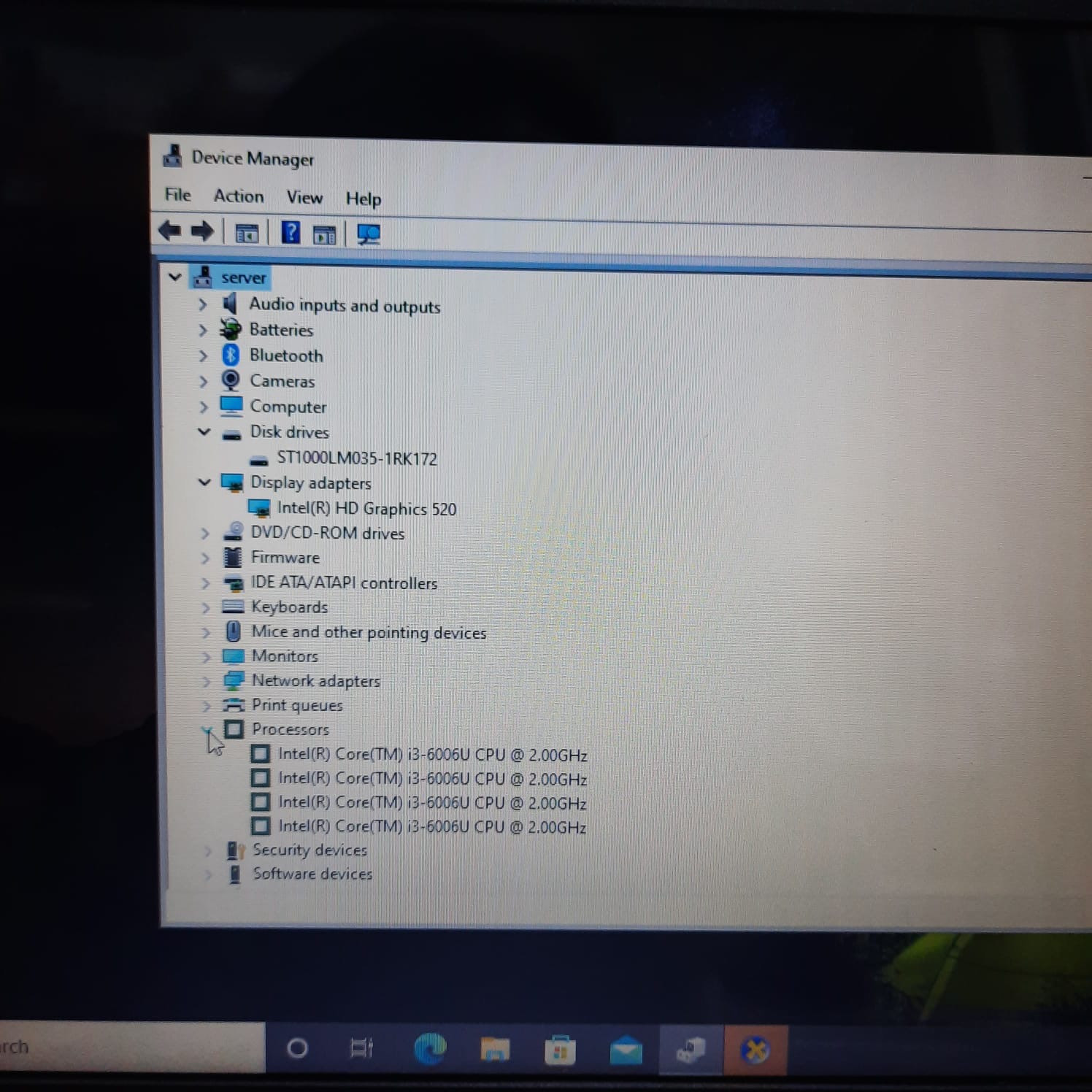Image resolution: width=1092 pixels, height=1092 pixels.
Task: Expand IDE ATA/ATAPI controllers chevron
Action: [x=206, y=583]
